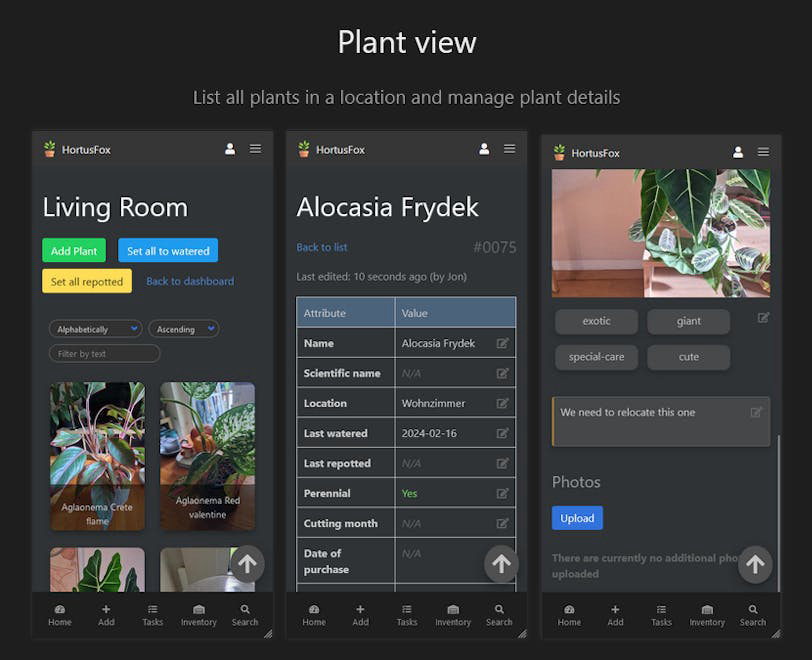Follow the Back to list link

pos(322,247)
